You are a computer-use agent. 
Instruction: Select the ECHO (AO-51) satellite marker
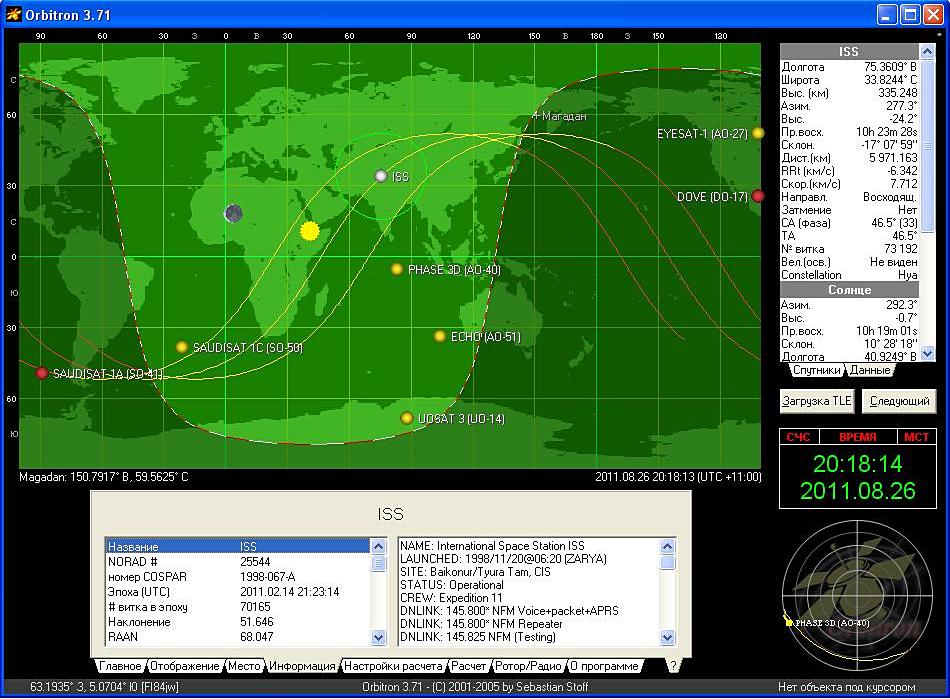[440, 336]
